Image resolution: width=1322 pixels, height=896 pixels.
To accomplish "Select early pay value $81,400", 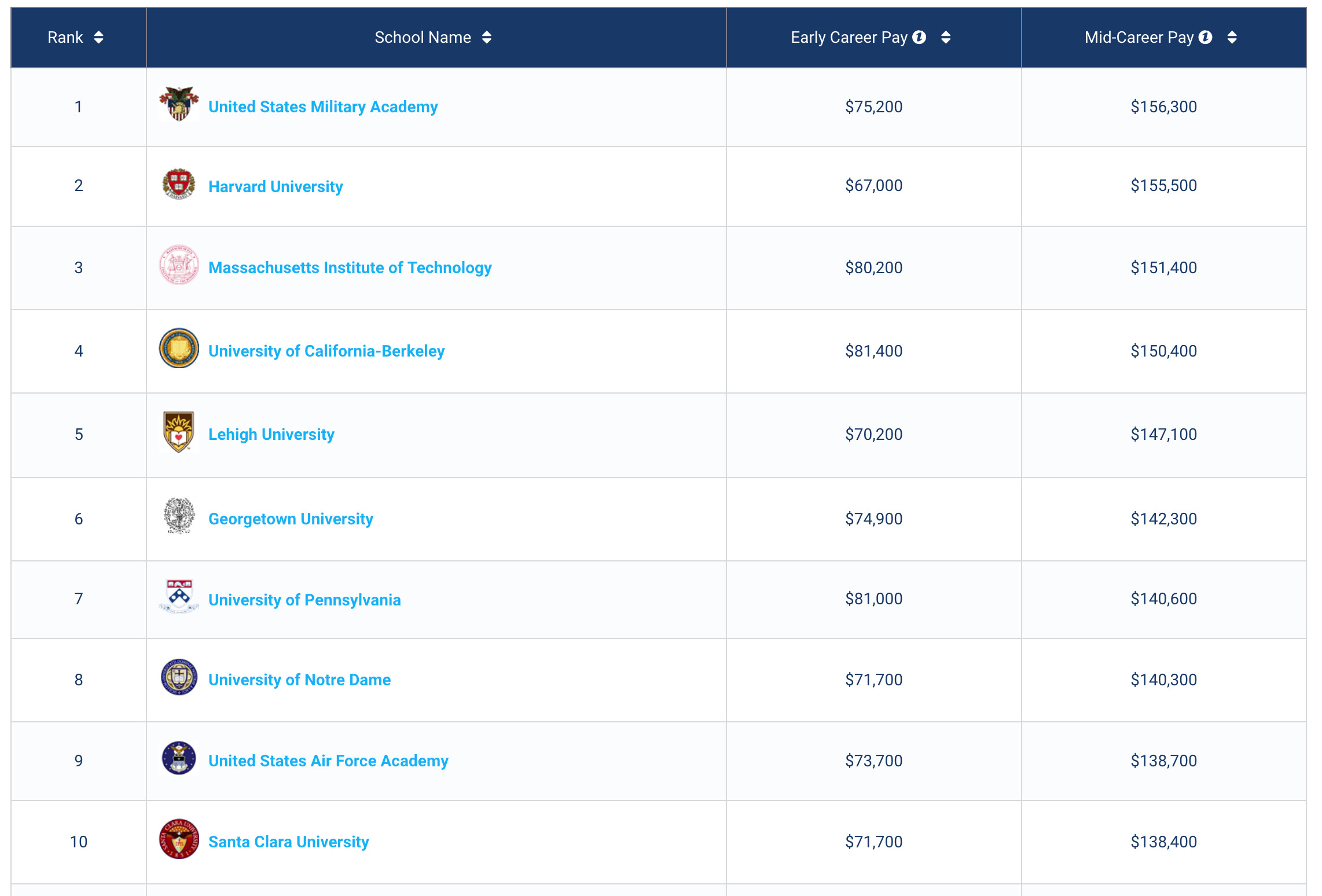I will tap(873, 351).
